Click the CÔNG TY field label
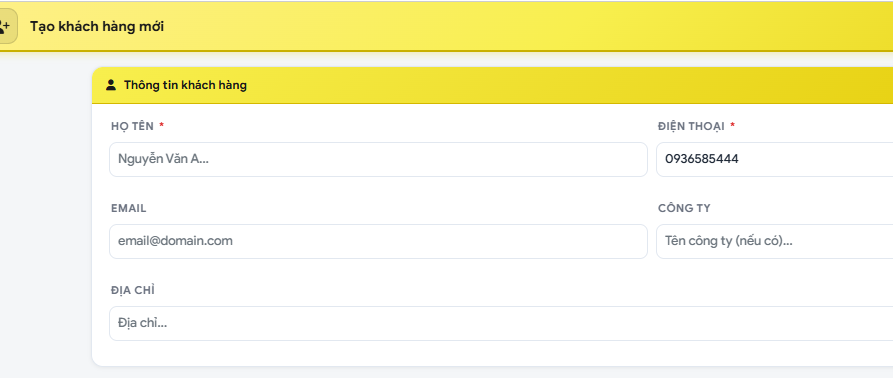Image resolution: width=893 pixels, height=378 pixels. click(684, 208)
